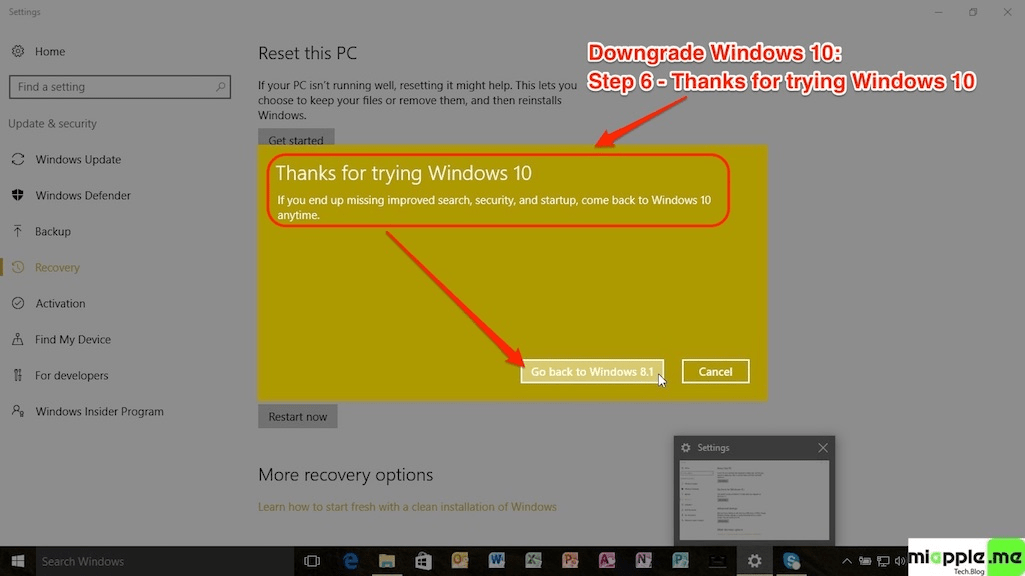Select the Activation section icon
The height and width of the screenshot is (576, 1025).
[17, 303]
